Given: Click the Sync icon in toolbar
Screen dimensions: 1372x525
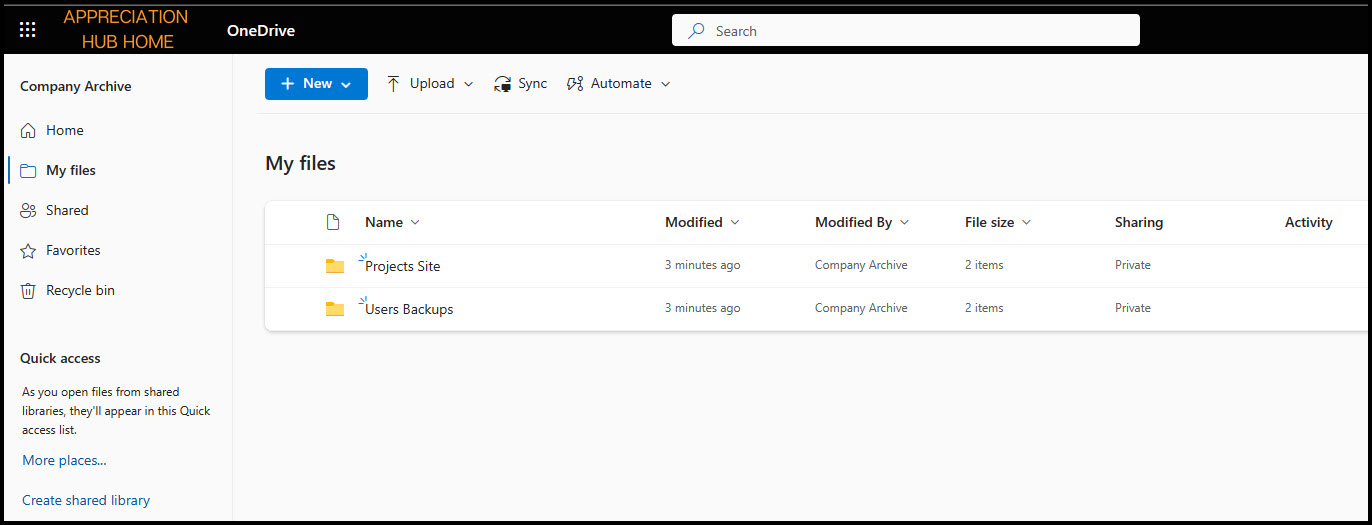Looking at the screenshot, I should [503, 84].
